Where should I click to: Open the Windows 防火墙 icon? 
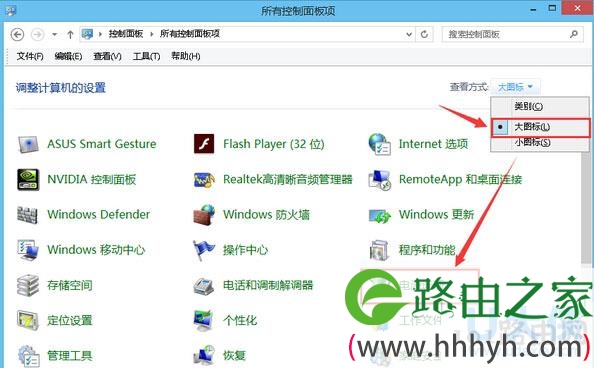204,215
